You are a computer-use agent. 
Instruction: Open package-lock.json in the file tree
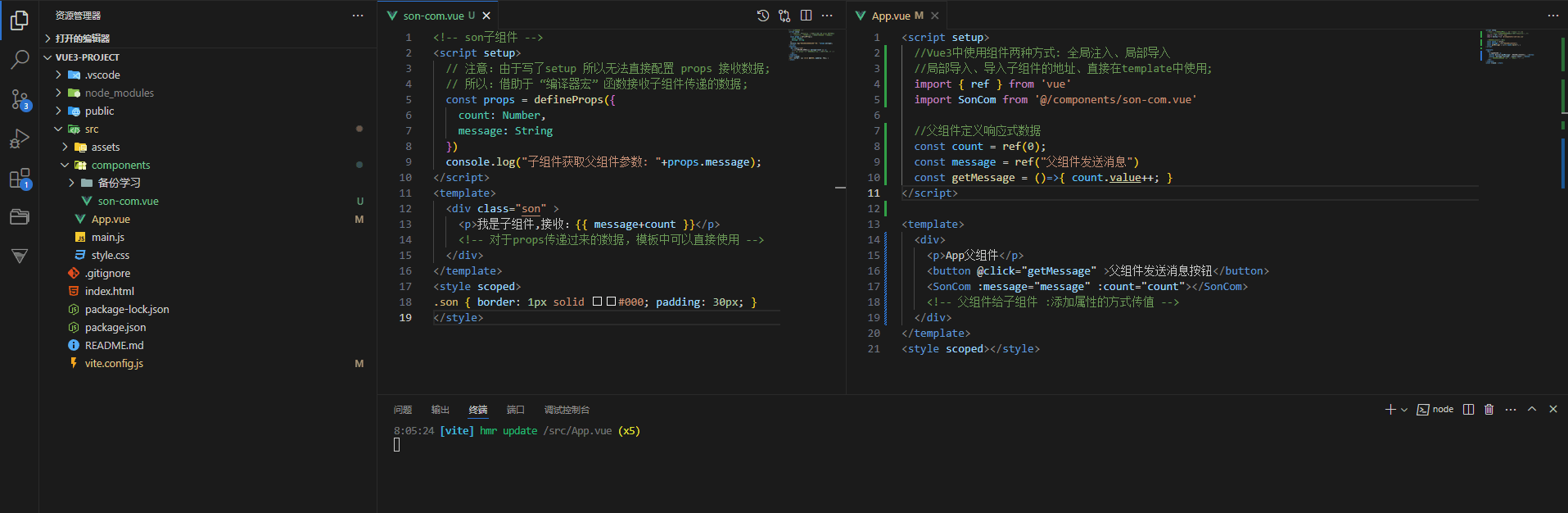(x=208, y=309)
